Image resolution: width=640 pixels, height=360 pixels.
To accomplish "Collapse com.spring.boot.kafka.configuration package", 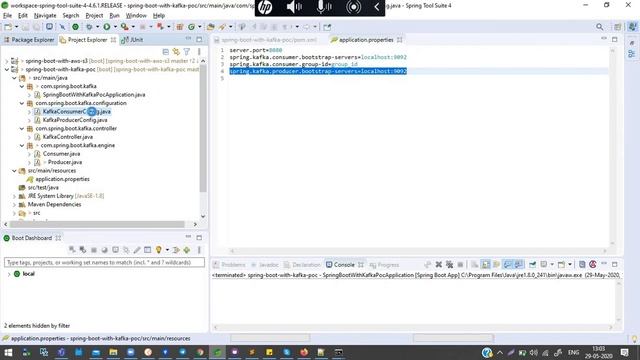I will (22, 103).
